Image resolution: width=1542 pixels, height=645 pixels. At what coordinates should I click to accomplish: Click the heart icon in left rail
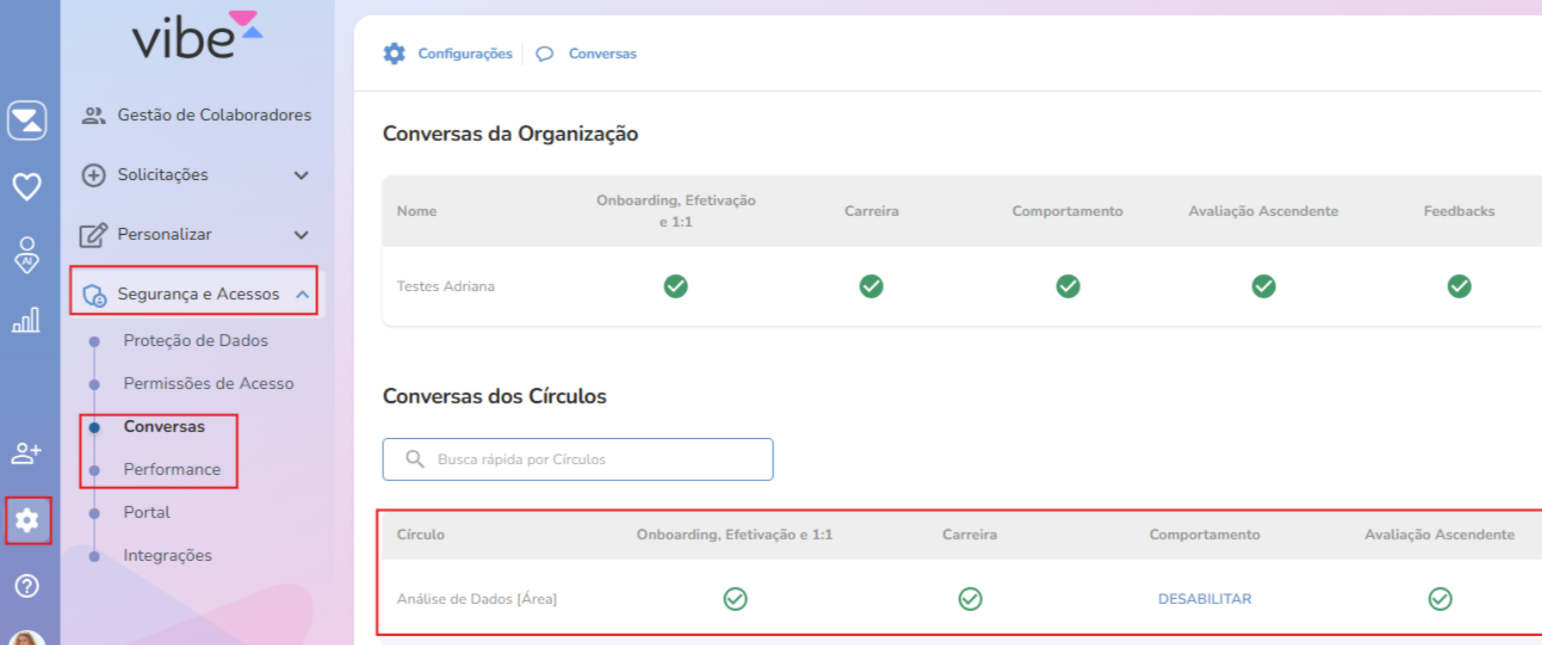(x=27, y=186)
